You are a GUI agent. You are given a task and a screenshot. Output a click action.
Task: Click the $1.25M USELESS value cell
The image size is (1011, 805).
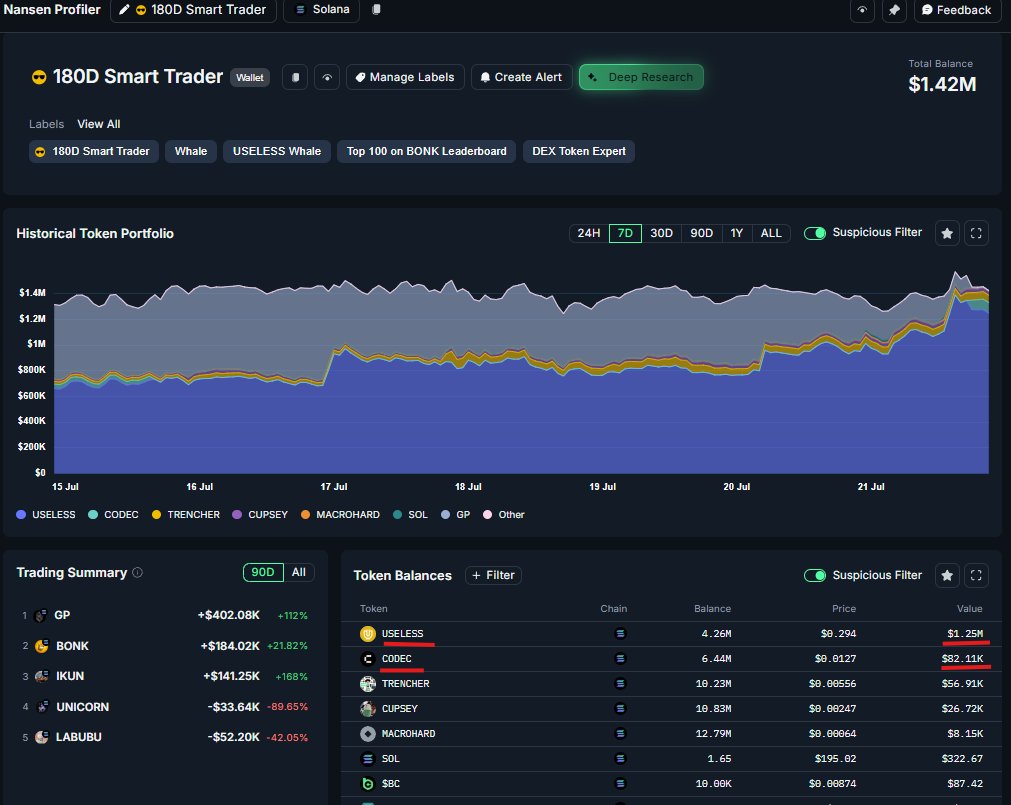click(965, 634)
